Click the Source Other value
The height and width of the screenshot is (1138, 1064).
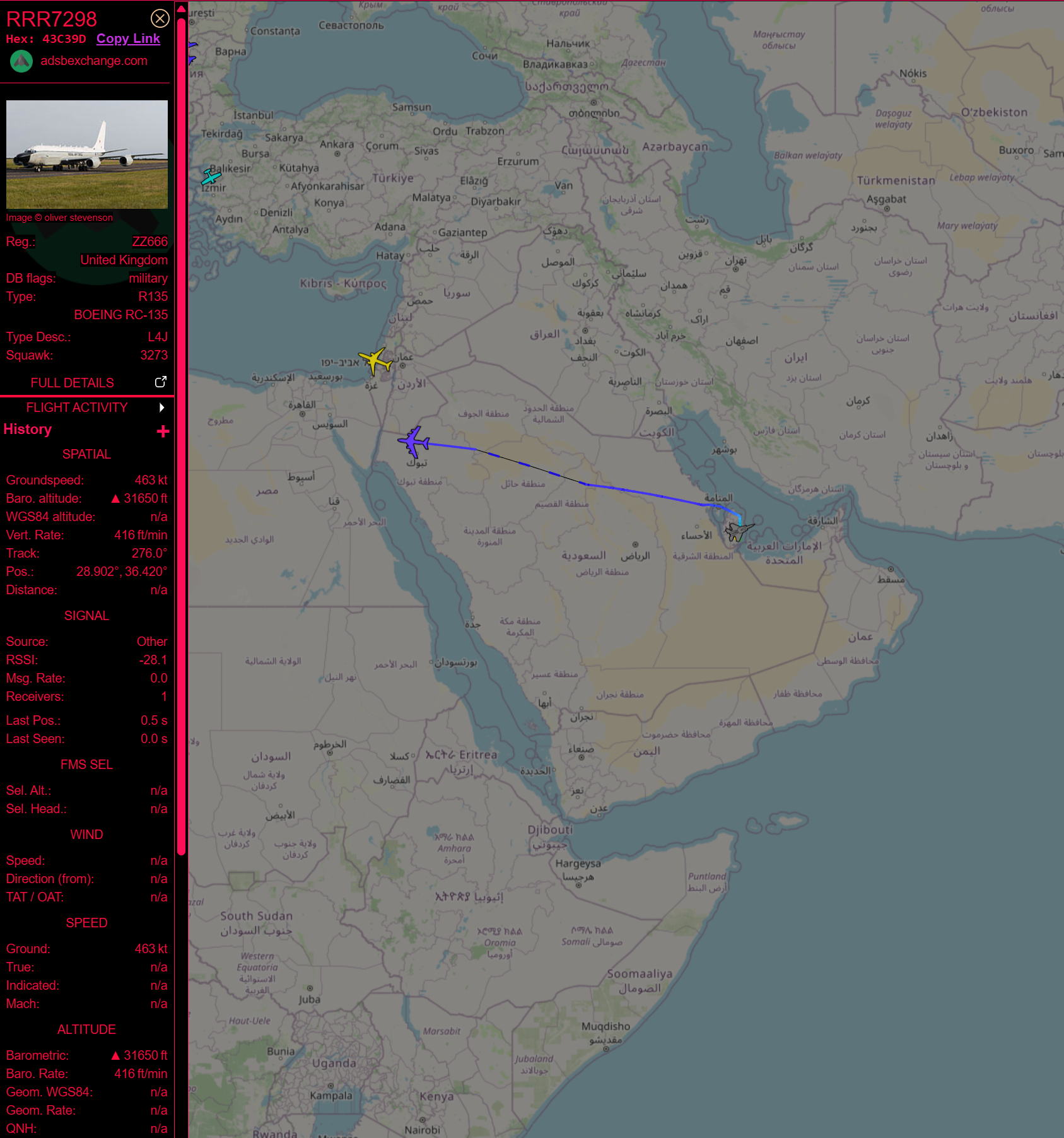coord(152,642)
